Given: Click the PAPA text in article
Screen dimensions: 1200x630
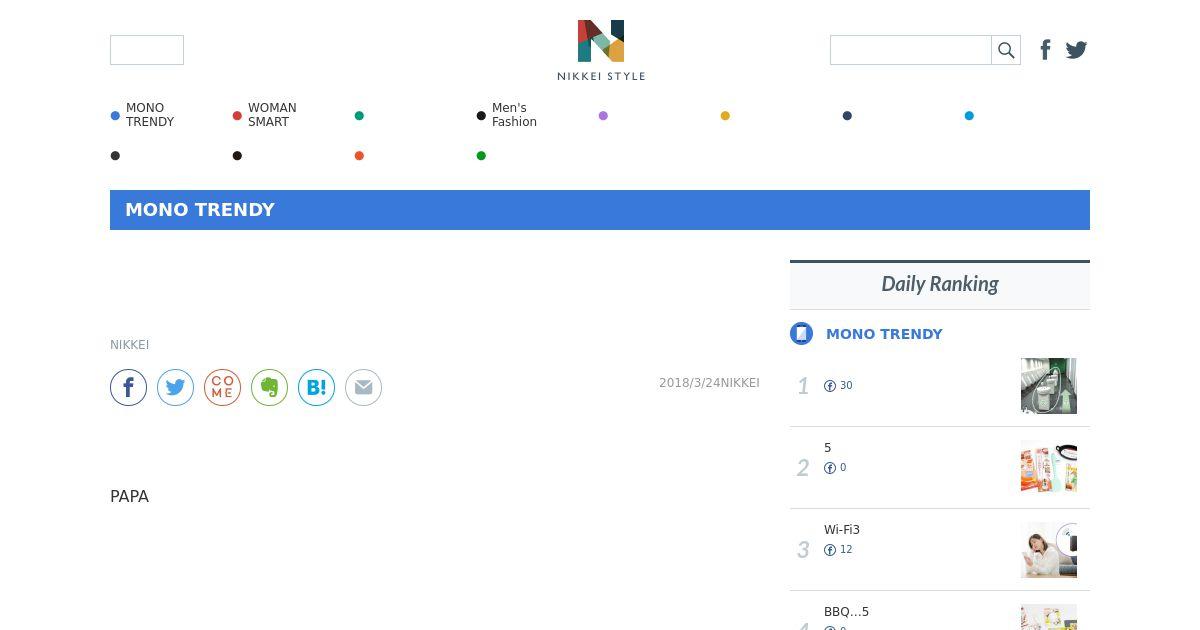Looking at the screenshot, I should click(130, 496).
